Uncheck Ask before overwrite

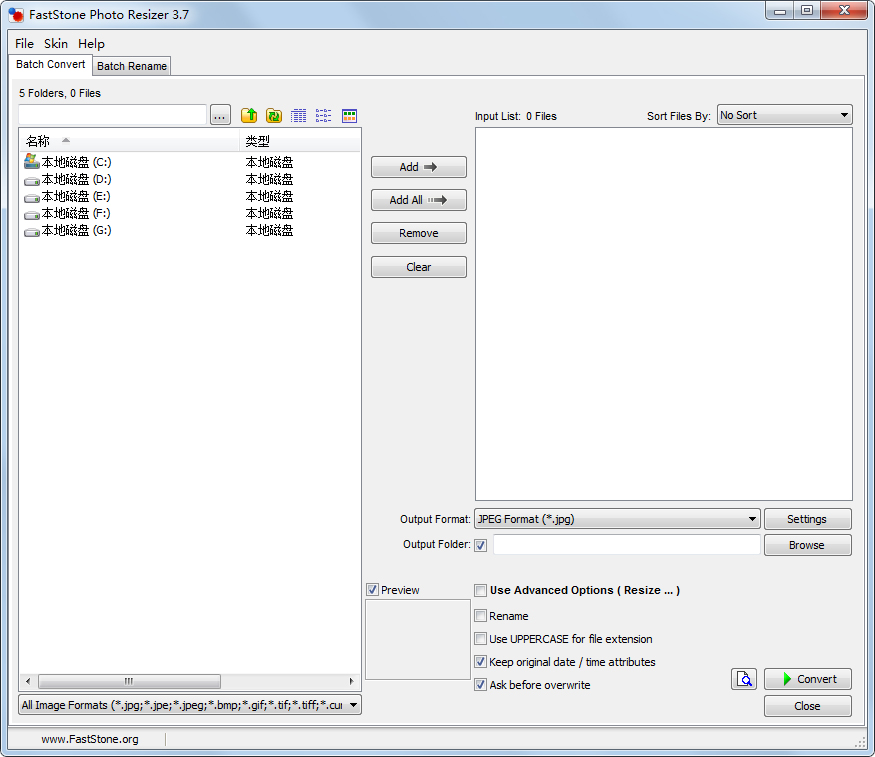pos(481,685)
